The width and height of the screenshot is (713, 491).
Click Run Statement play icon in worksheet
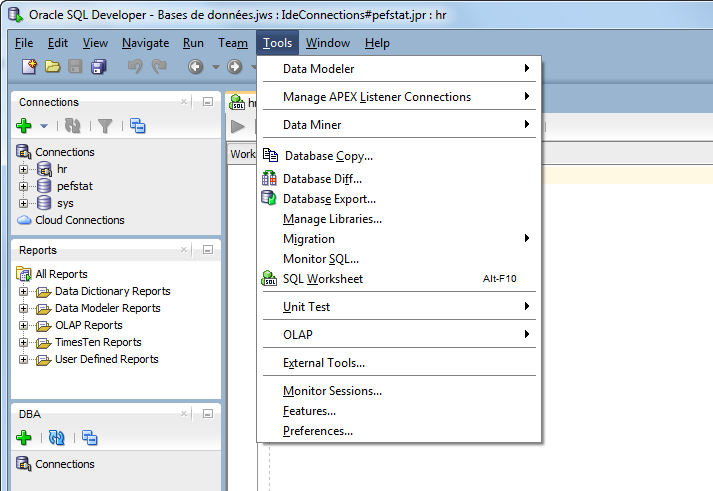point(237,126)
